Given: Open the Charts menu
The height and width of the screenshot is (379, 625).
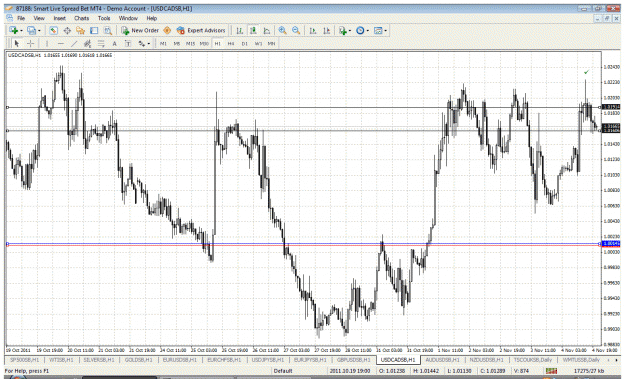Looking at the screenshot, I should 82,18.
